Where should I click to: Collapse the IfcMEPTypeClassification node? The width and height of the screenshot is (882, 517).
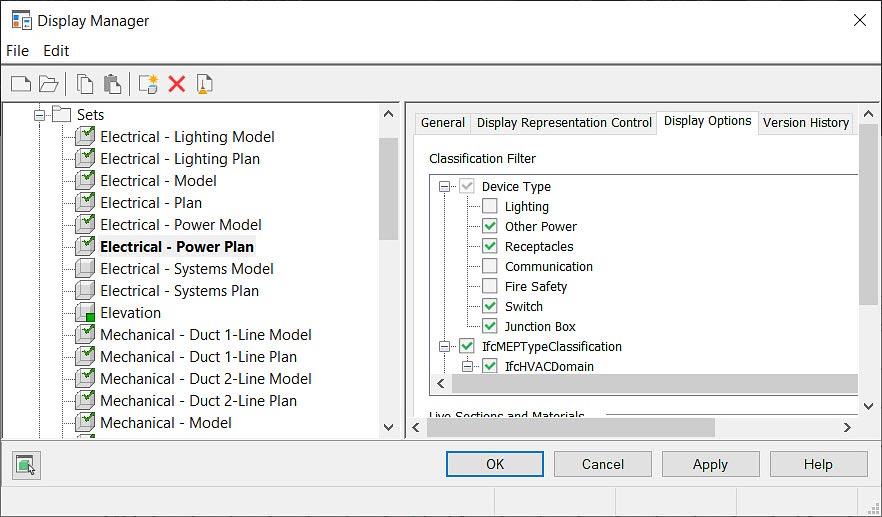tap(444, 347)
